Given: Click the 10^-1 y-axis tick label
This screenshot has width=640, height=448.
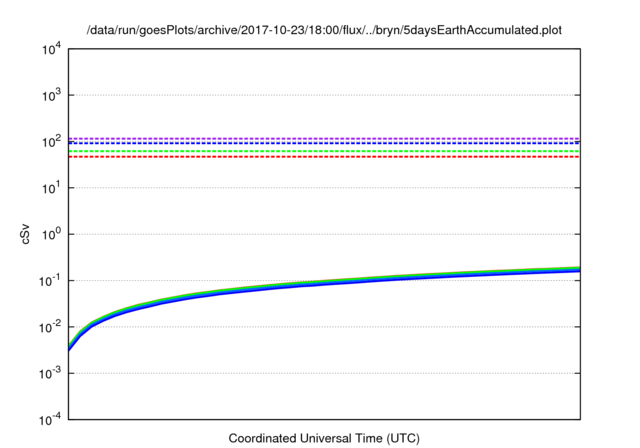Looking at the screenshot, I should [50, 281].
